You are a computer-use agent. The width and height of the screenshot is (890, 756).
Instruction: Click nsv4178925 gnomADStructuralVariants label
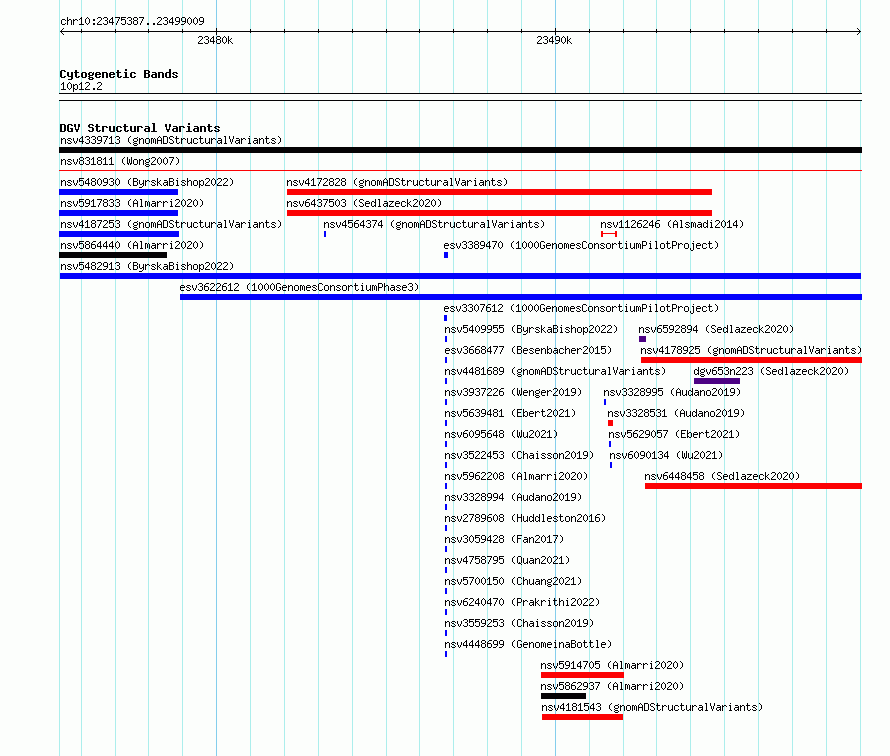[x=751, y=350]
